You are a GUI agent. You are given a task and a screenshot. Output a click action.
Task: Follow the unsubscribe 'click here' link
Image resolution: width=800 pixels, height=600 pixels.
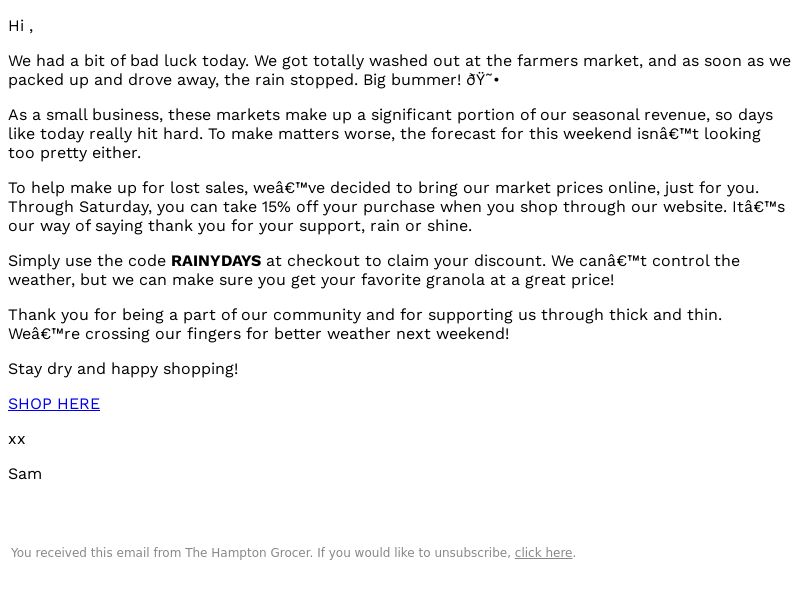(x=543, y=553)
